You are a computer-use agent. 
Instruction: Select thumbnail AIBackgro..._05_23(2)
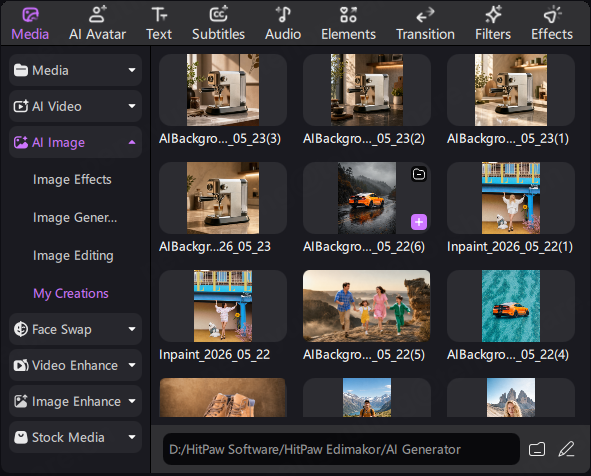(x=367, y=90)
